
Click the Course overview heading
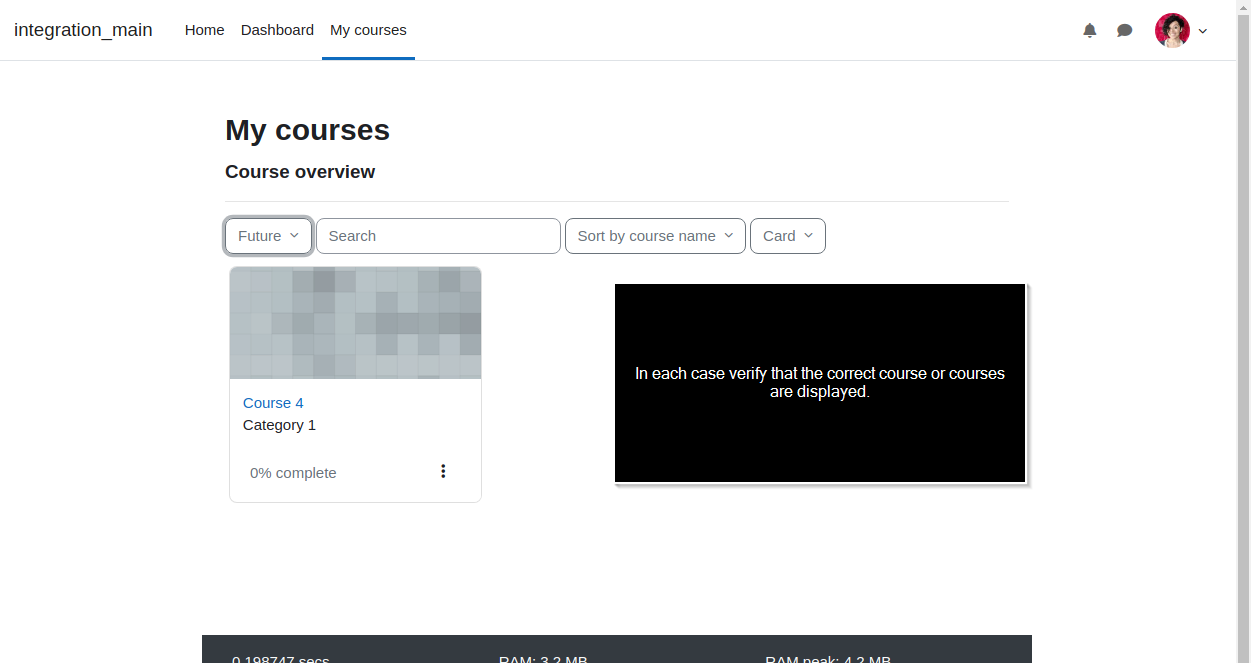300,172
